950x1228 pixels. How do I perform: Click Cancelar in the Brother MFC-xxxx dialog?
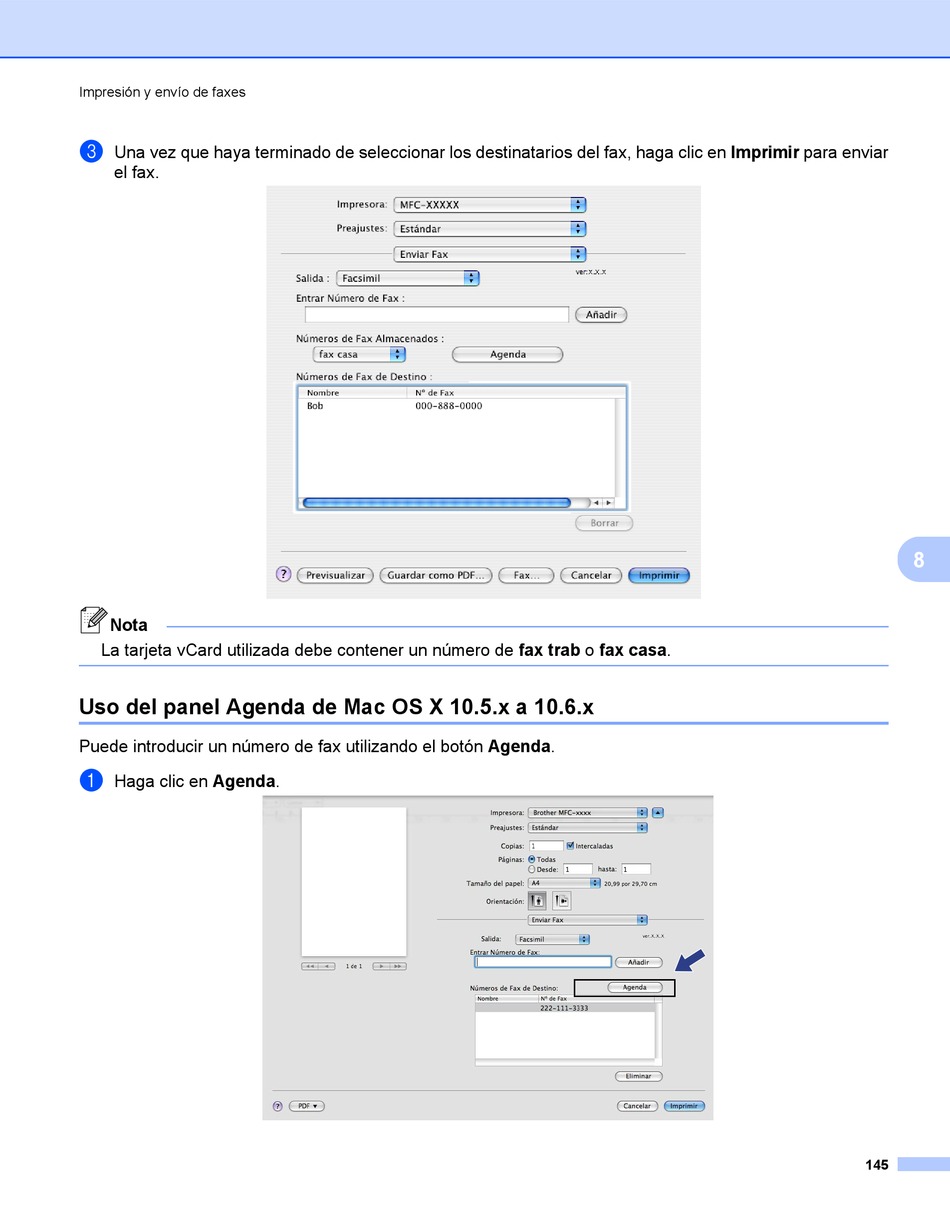tap(637, 1106)
